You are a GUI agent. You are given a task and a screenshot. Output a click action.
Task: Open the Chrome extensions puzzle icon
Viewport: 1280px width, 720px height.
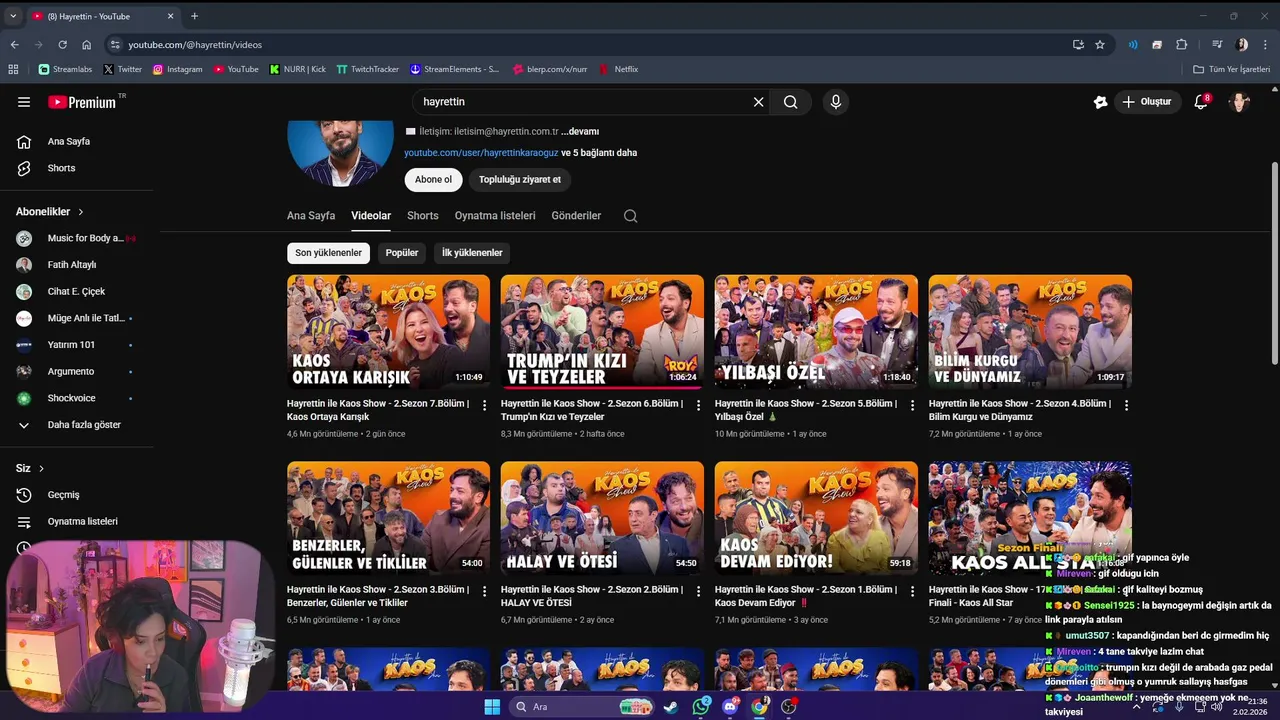click(1181, 45)
